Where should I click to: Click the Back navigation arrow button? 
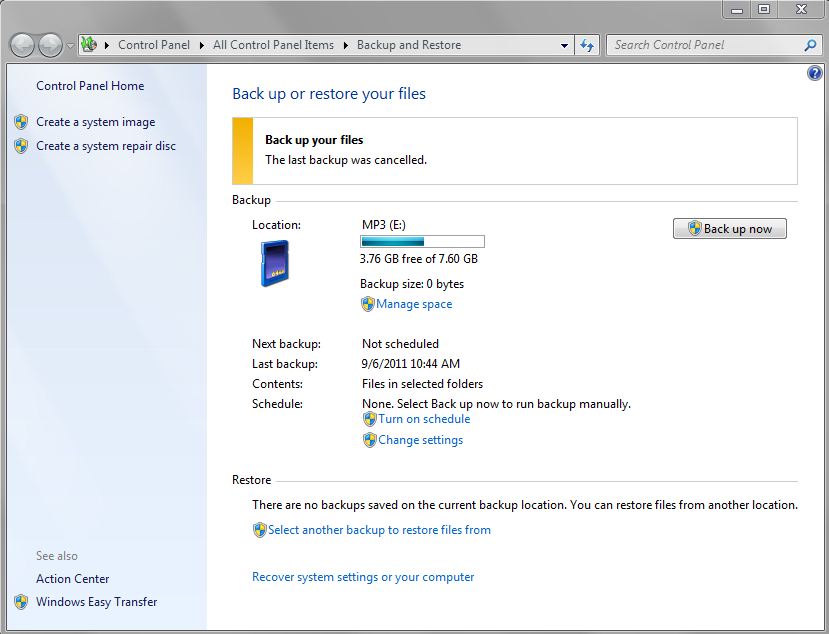pyautogui.click(x=22, y=45)
